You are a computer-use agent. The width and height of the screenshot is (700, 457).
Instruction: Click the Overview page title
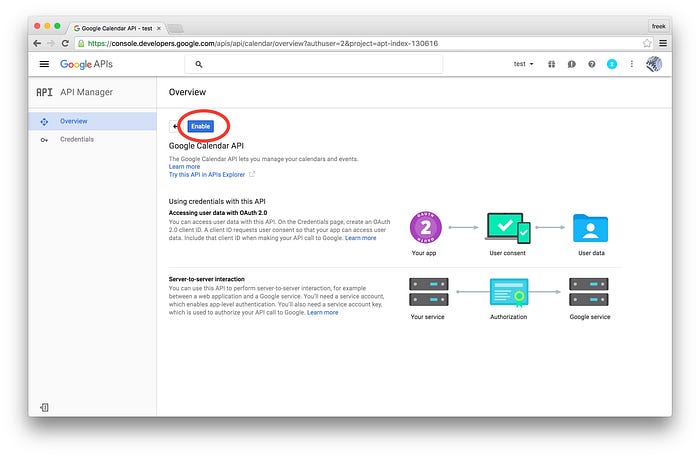(188, 92)
